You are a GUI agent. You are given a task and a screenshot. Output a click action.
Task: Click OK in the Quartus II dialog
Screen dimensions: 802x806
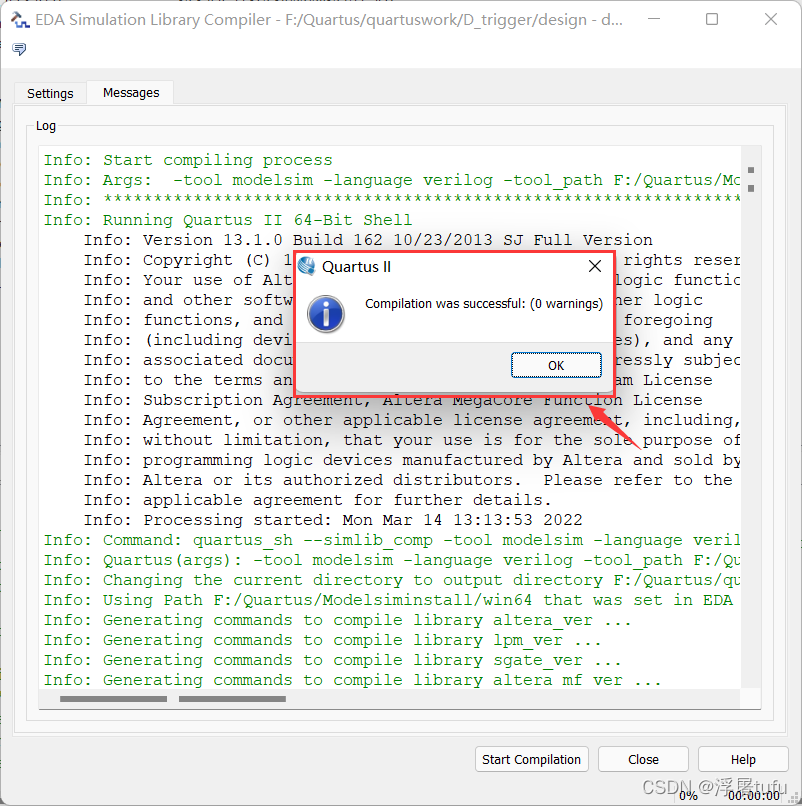click(556, 365)
